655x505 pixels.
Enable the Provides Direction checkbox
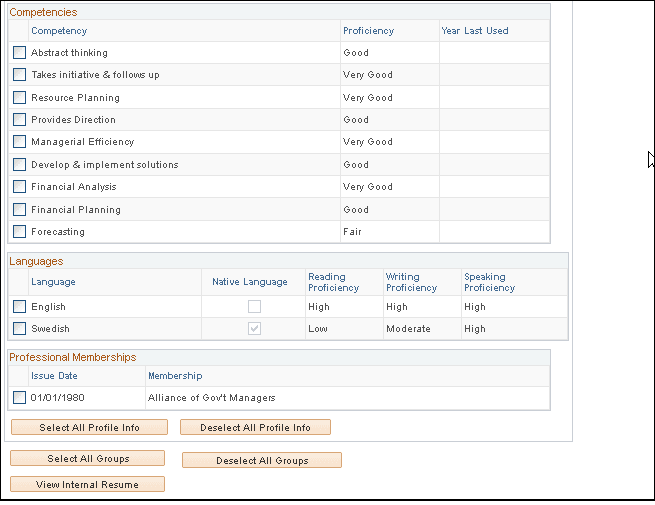tap(20, 120)
